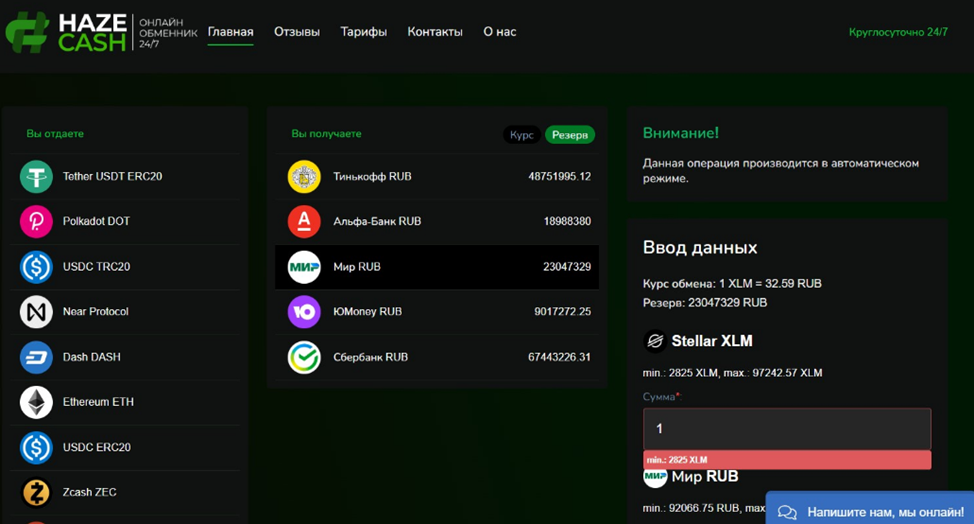Select the Zcash ZEC label
Viewport: 974px width, 524px height.
pyautogui.click(x=89, y=492)
